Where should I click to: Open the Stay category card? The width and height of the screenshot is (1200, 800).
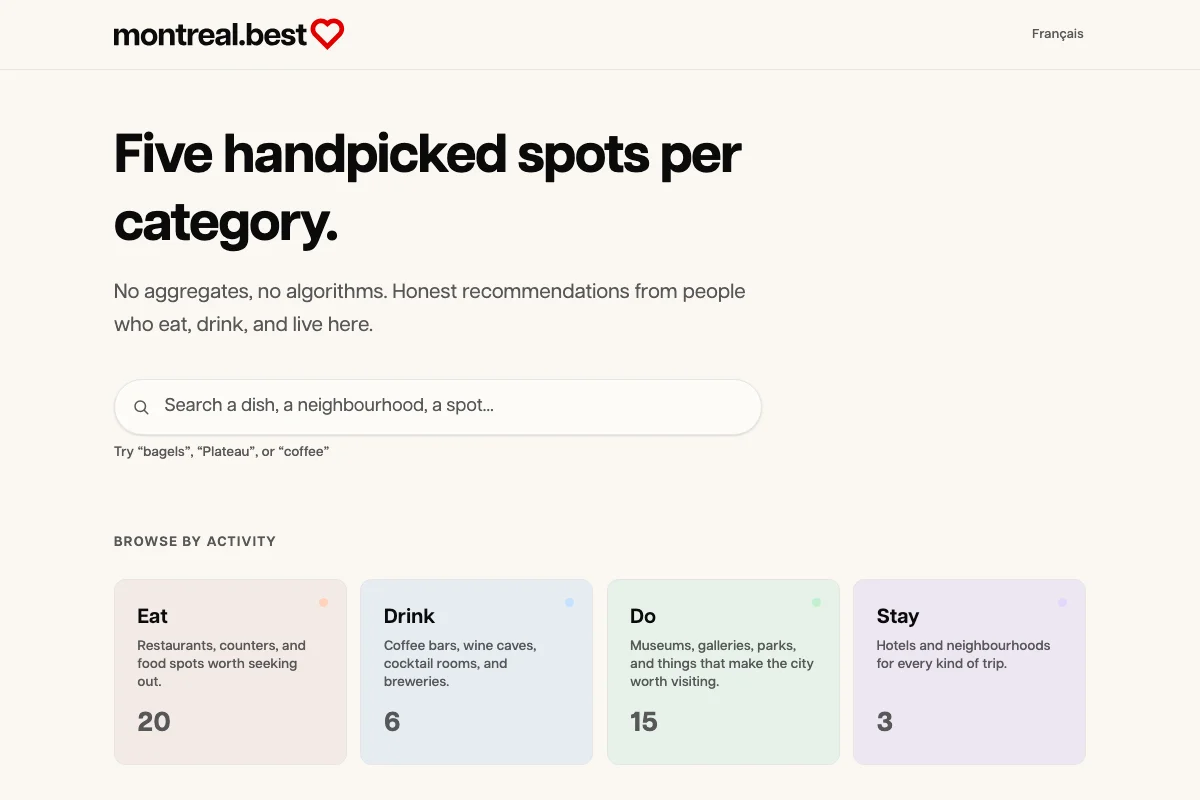pos(969,670)
